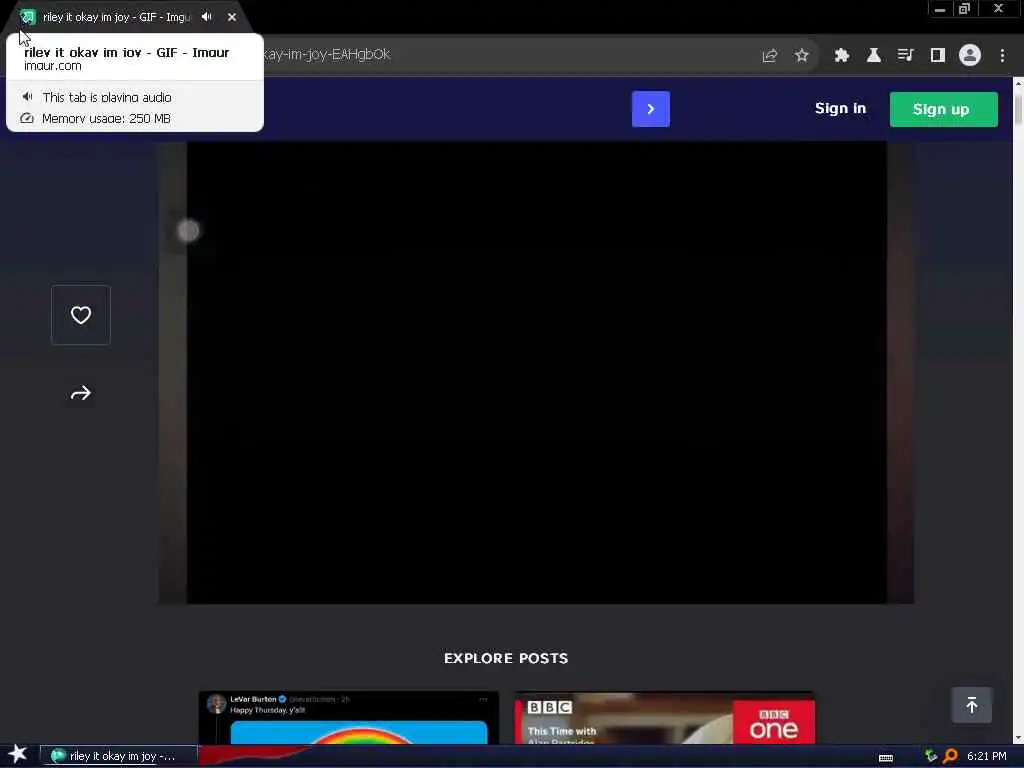Minimize the browser window

(x=940, y=9)
